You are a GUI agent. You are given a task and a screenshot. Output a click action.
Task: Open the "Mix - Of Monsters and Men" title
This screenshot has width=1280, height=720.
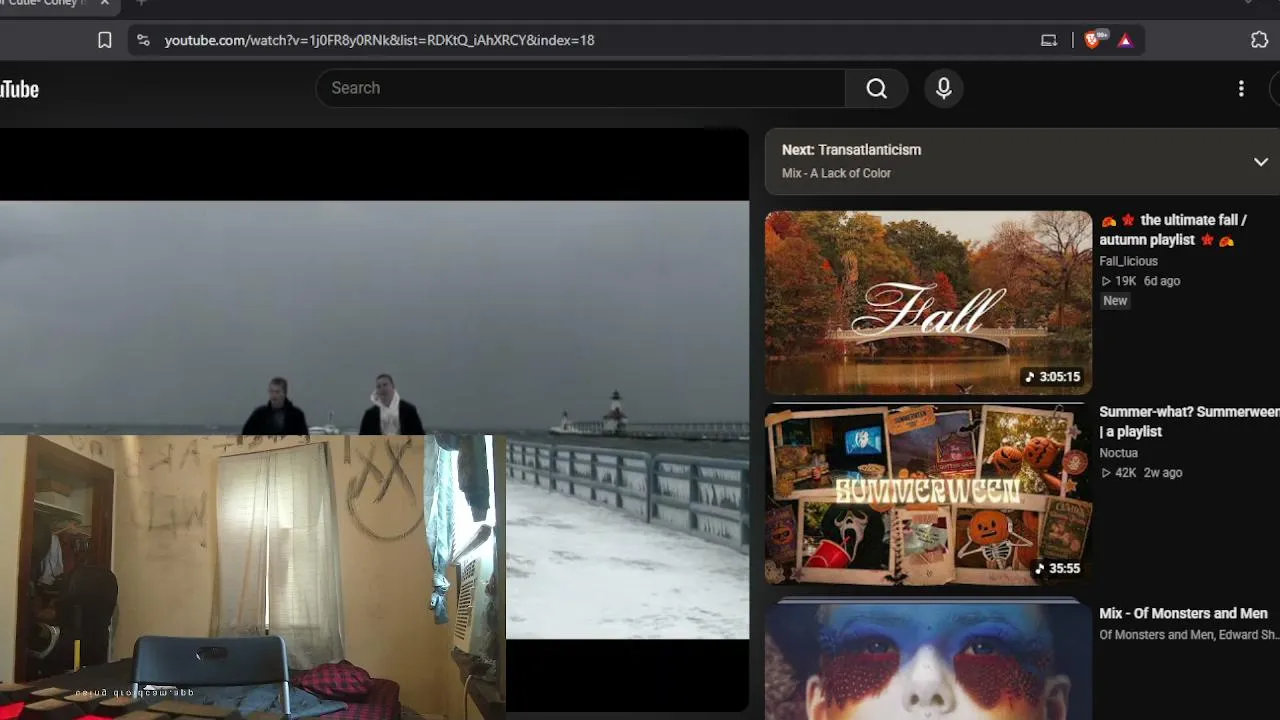(x=1183, y=614)
